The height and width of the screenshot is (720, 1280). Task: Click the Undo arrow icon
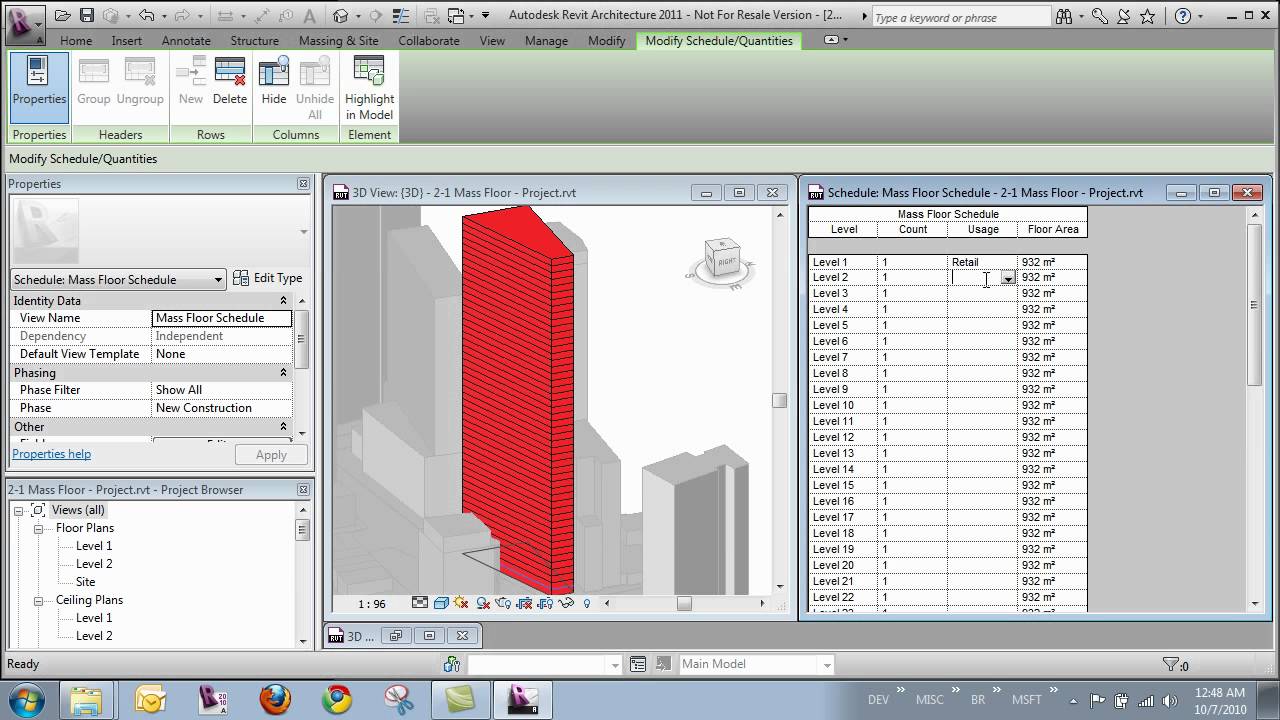click(x=147, y=16)
